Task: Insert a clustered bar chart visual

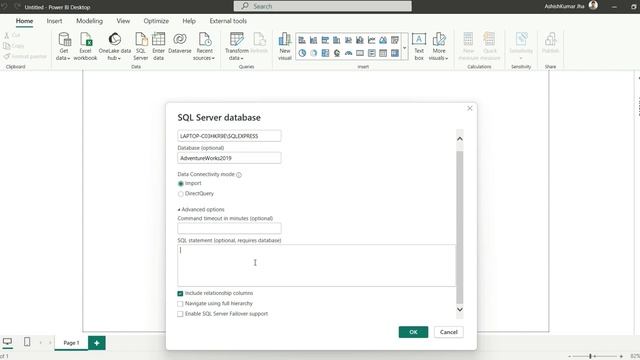Action: click(x=325, y=40)
